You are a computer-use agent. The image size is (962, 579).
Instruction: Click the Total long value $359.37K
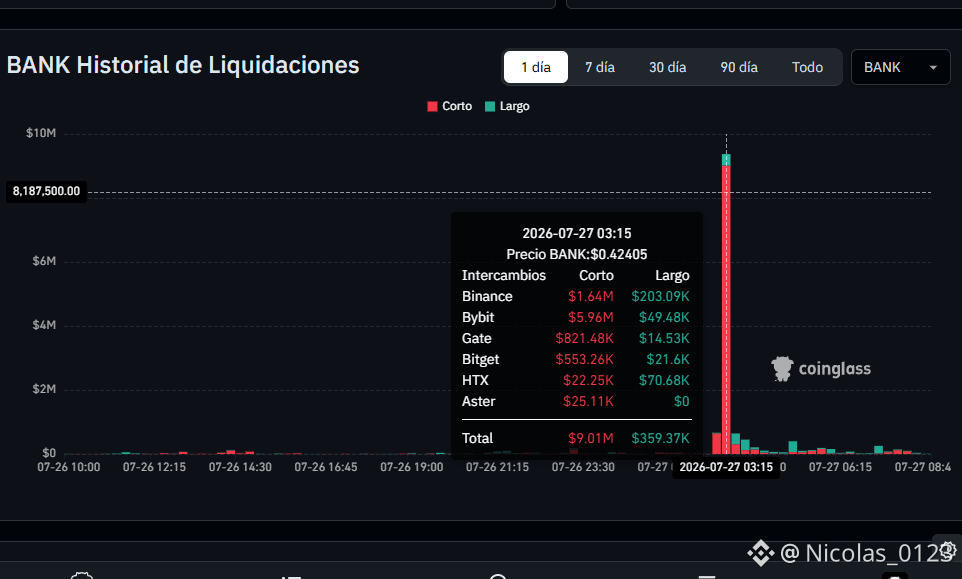(x=660, y=438)
